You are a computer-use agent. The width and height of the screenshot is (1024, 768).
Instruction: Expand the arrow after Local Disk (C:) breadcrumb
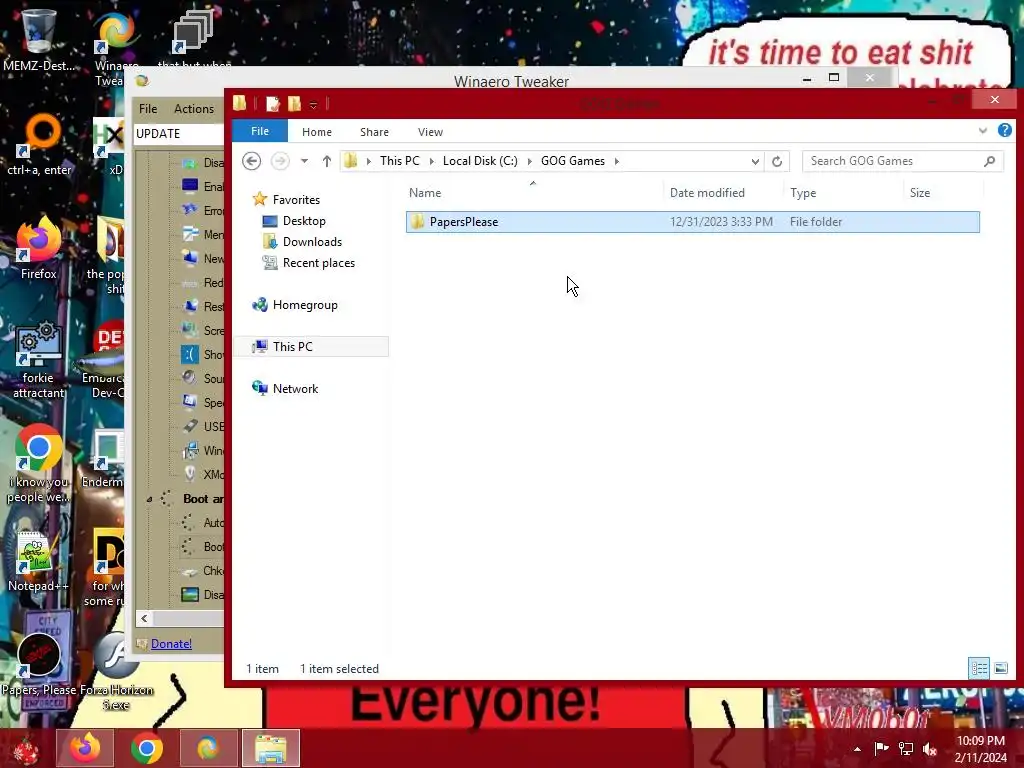click(x=530, y=161)
